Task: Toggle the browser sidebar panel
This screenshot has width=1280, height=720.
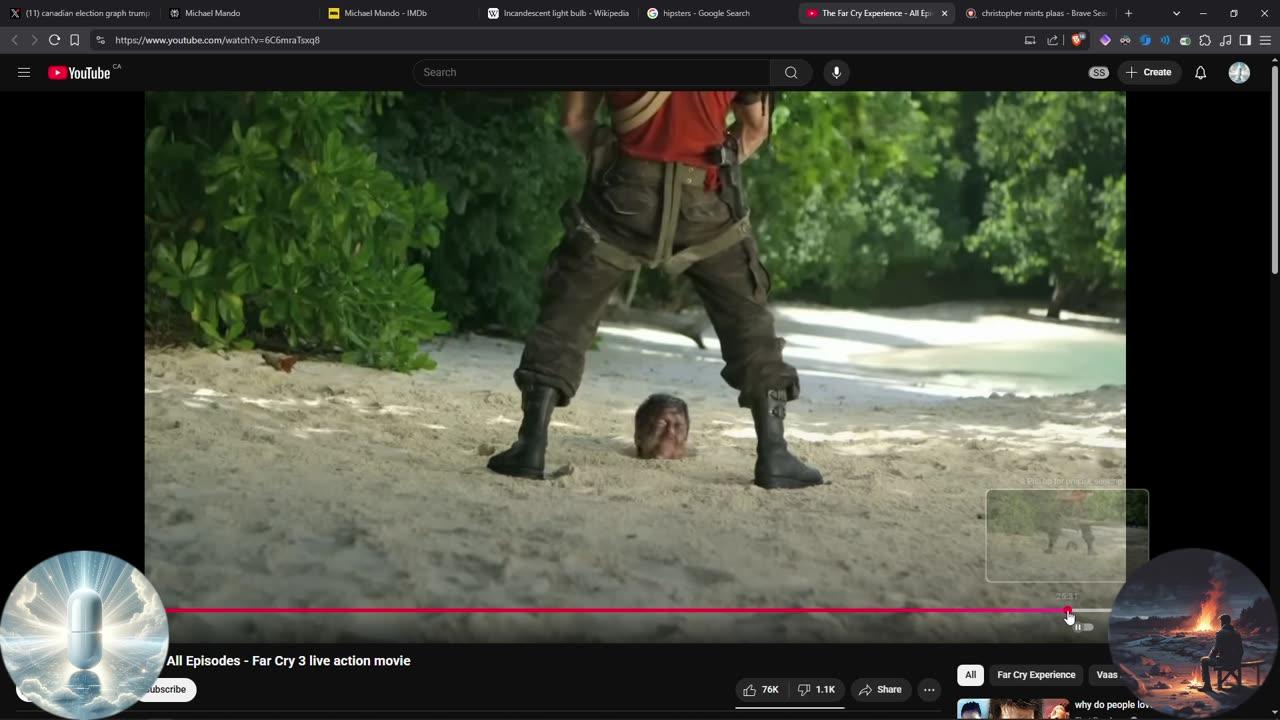Action: (x=1245, y=40)
